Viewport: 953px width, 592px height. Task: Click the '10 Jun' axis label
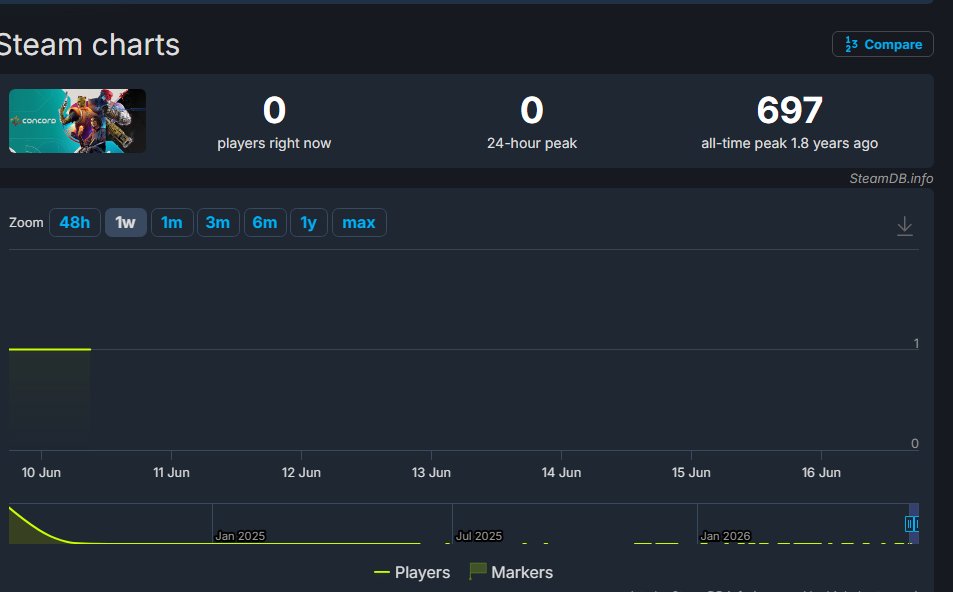(41, 472)
